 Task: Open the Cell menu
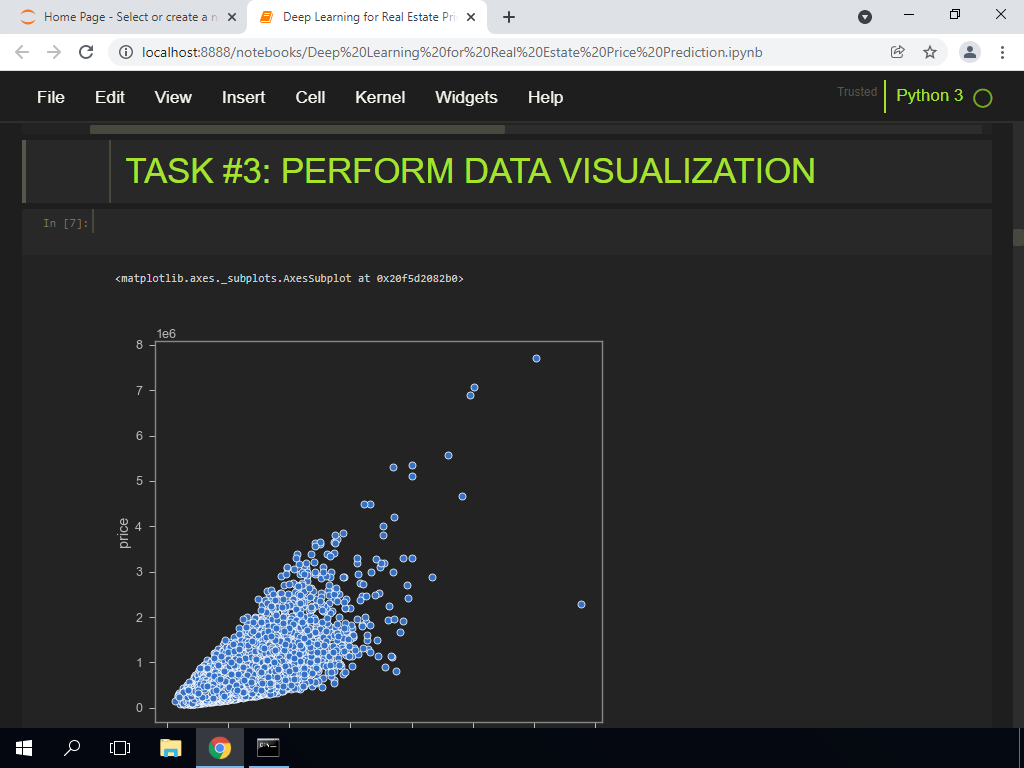point(310,97)
